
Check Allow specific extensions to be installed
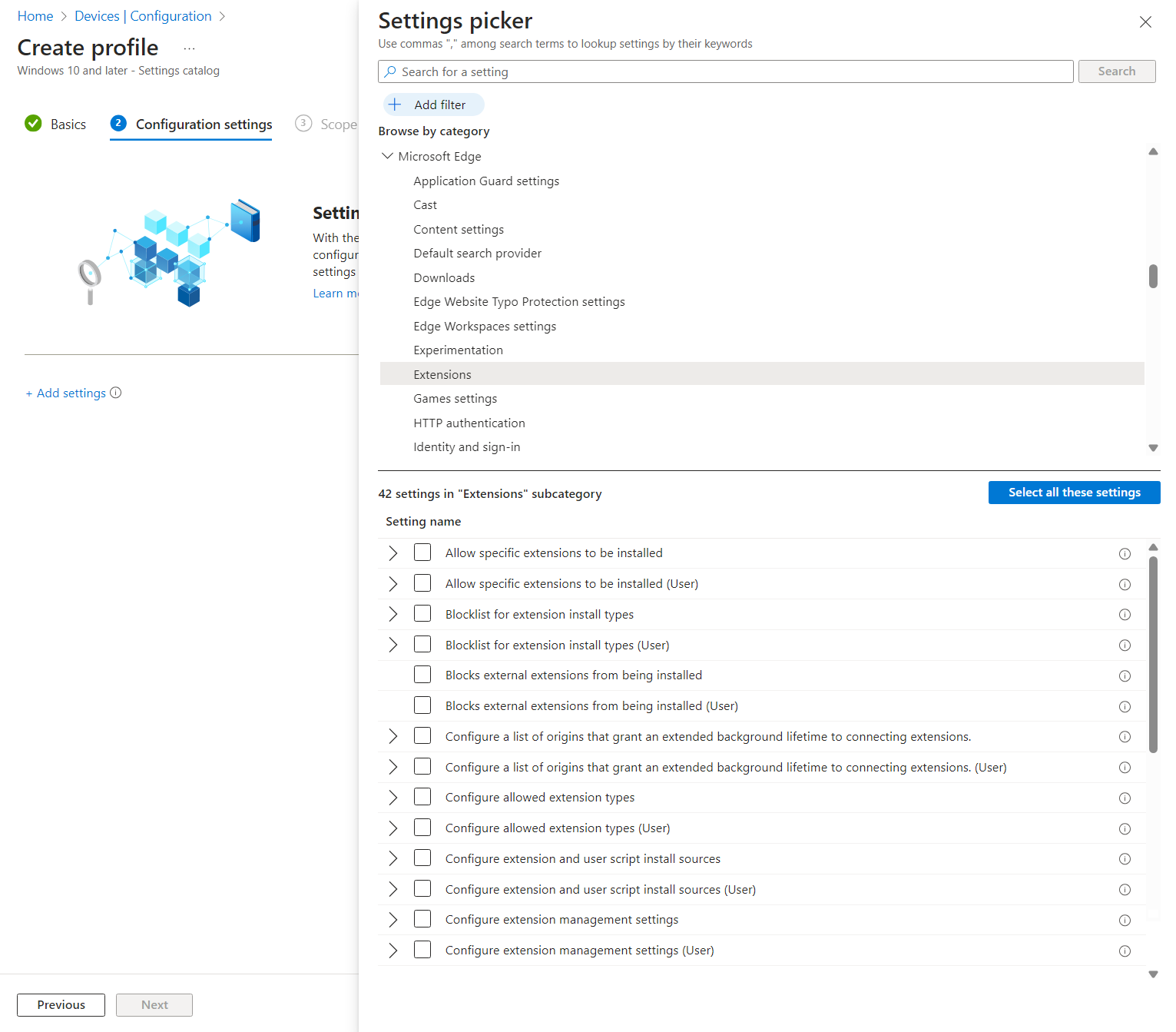422,552
